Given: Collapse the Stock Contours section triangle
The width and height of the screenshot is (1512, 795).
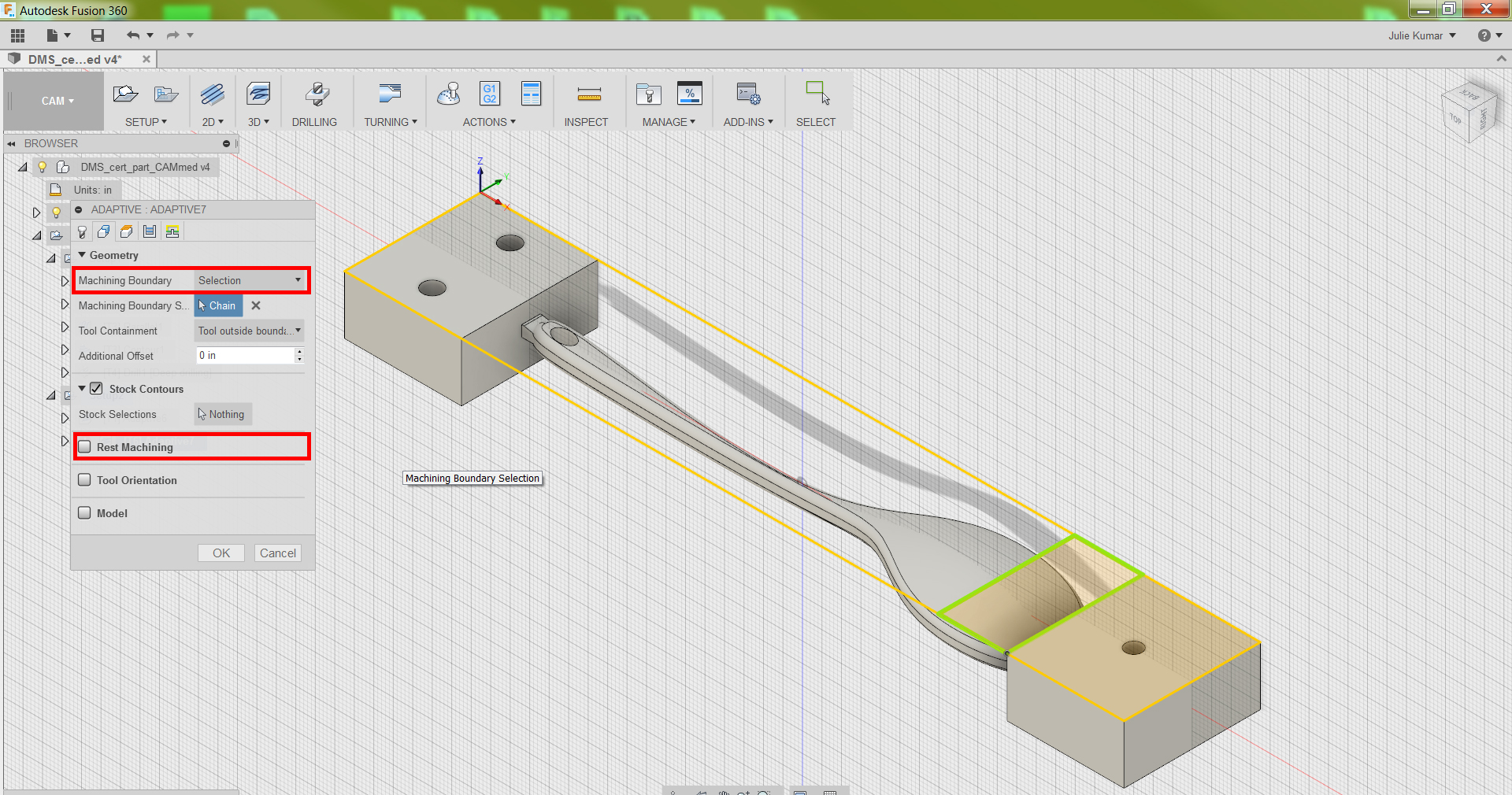Looking at the screenshot, I should [x=82, y=389].
